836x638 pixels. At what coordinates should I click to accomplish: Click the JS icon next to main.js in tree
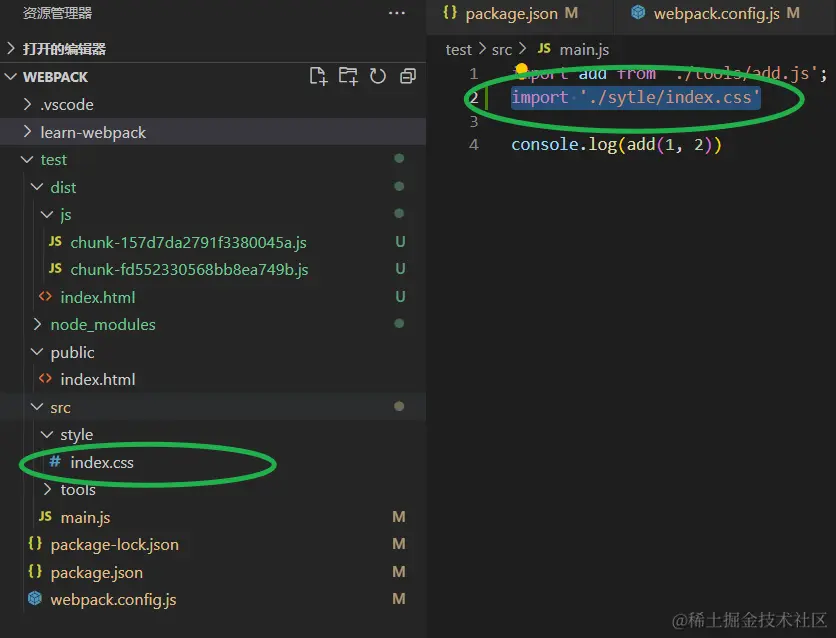[x=45, y=516]
